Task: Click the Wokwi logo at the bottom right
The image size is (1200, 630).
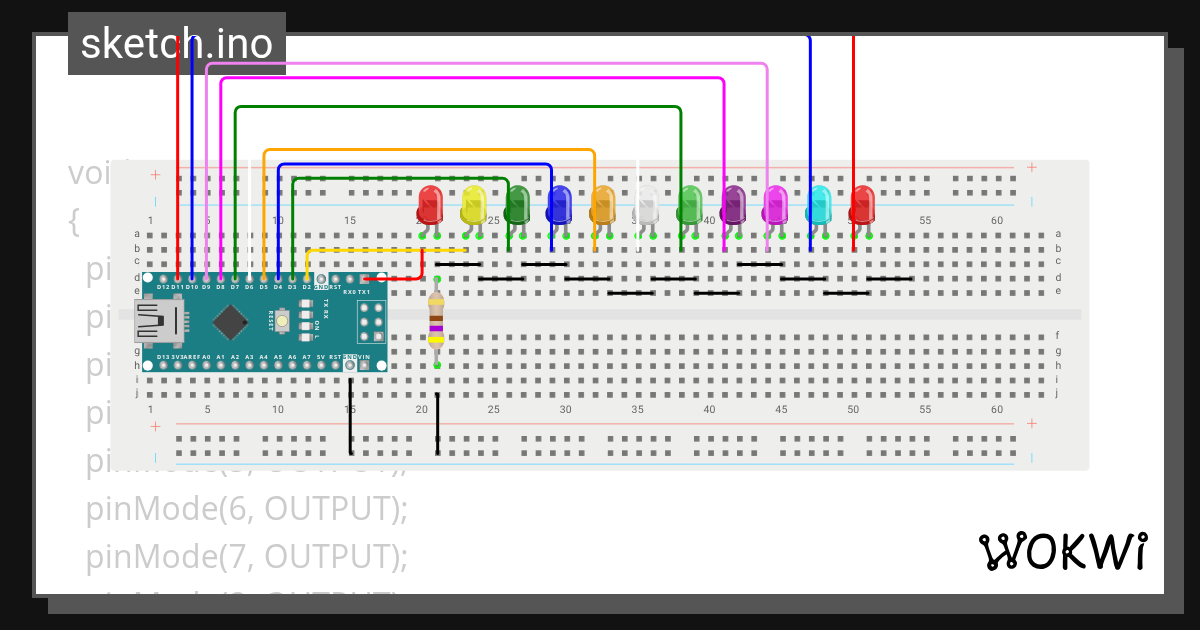Action: (x=1063, y=551)
